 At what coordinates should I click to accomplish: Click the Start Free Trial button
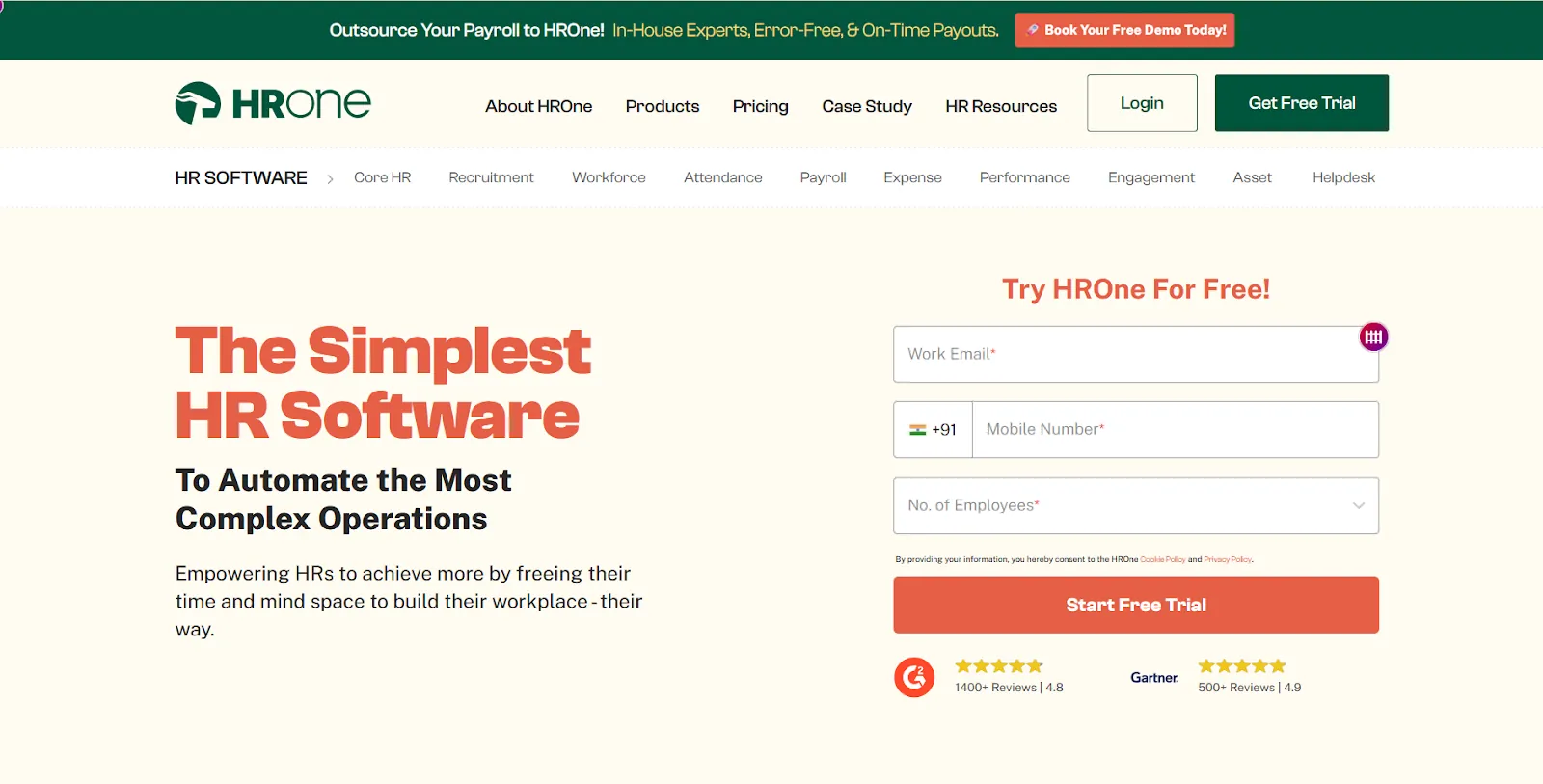(1136, 605)
